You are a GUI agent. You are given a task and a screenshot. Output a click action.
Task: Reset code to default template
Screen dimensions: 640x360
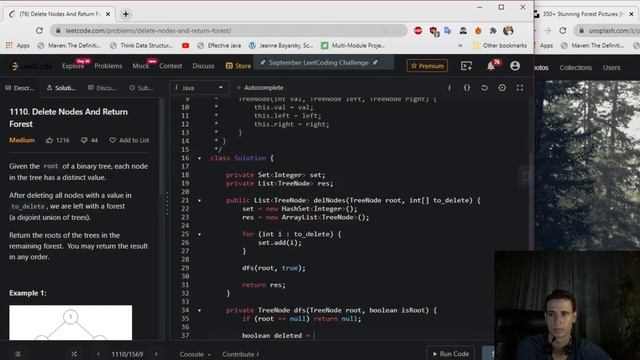click(484, 88)
